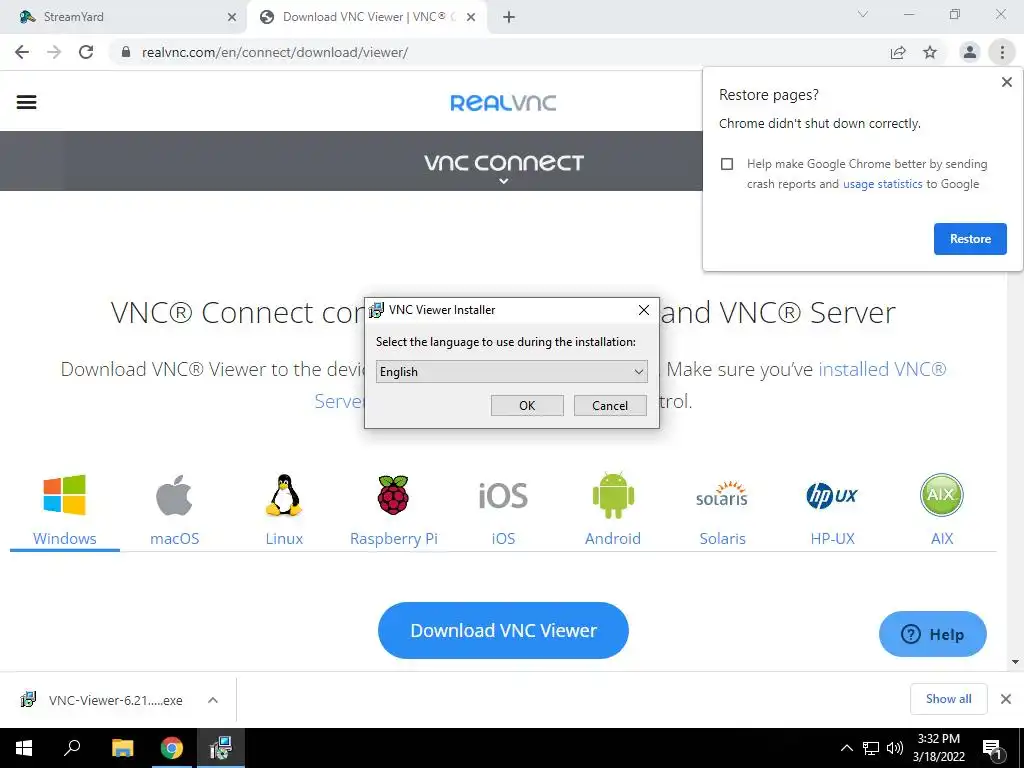Select the Linux penguin icon
This screenshot has width=1024, height=768.
[x=284, y=496]
